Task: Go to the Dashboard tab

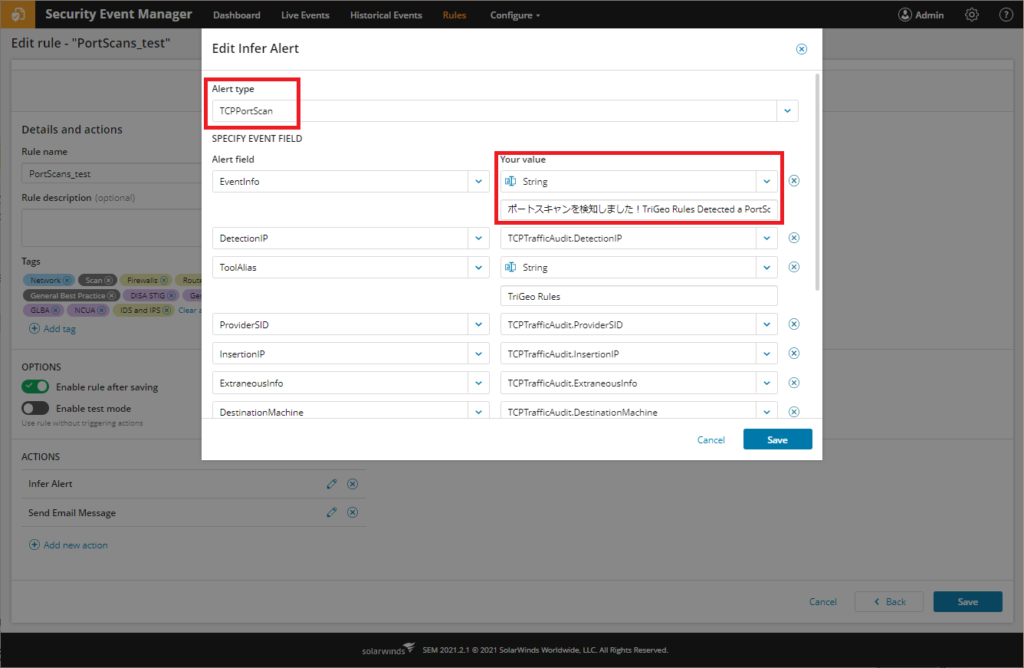Action: click(236, 15)
